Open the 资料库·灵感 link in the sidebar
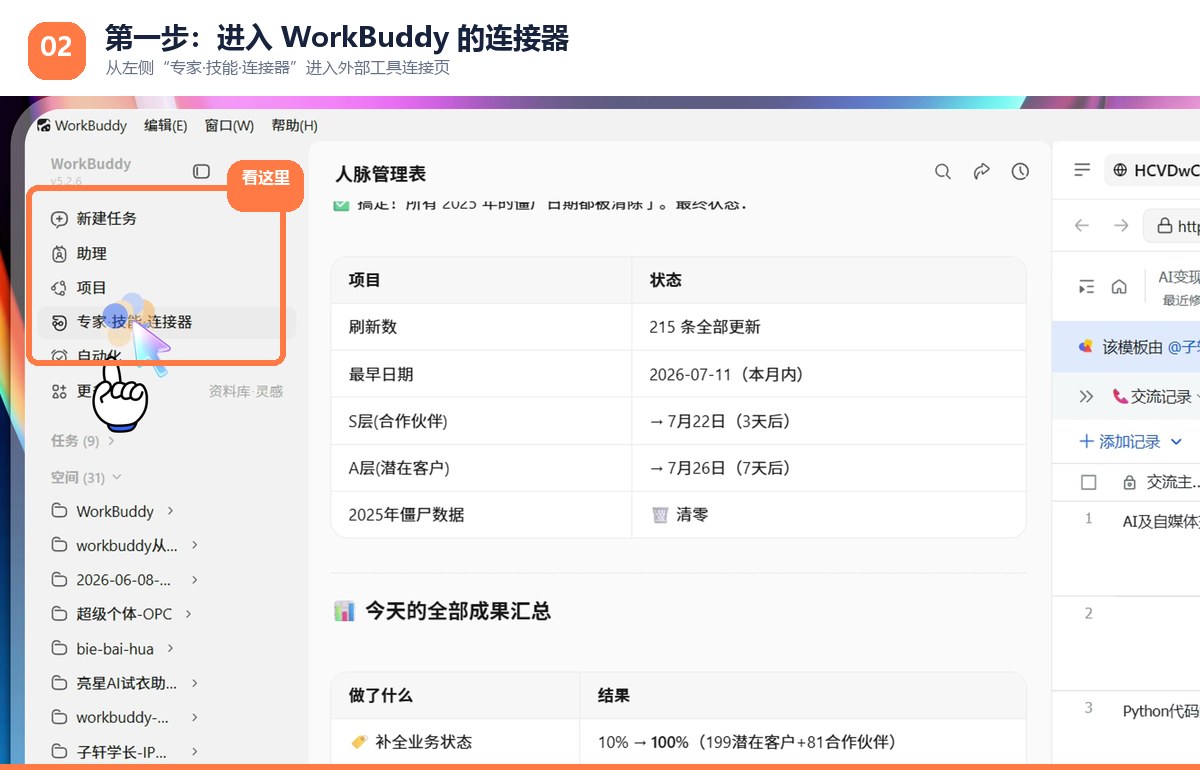The height and width of the screenshot is (770, 1200). click(245, 391)
